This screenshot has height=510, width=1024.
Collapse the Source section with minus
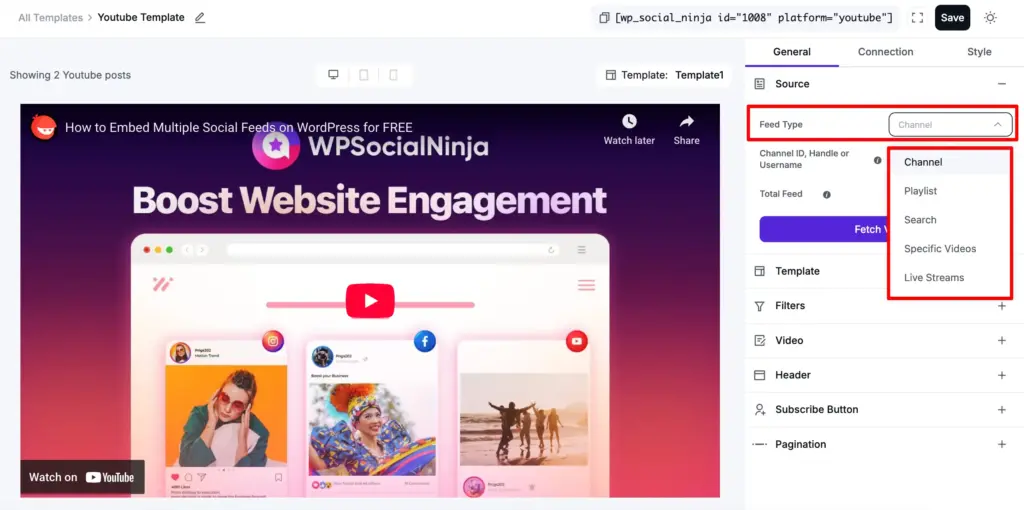pyautogui.click(x=1001, y=84)
